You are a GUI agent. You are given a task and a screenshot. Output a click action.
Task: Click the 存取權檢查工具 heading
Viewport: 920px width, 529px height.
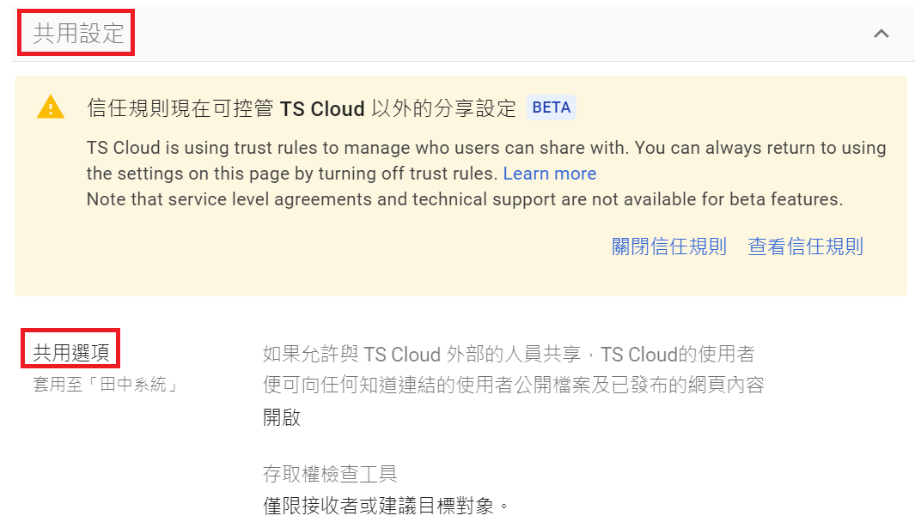330,474
